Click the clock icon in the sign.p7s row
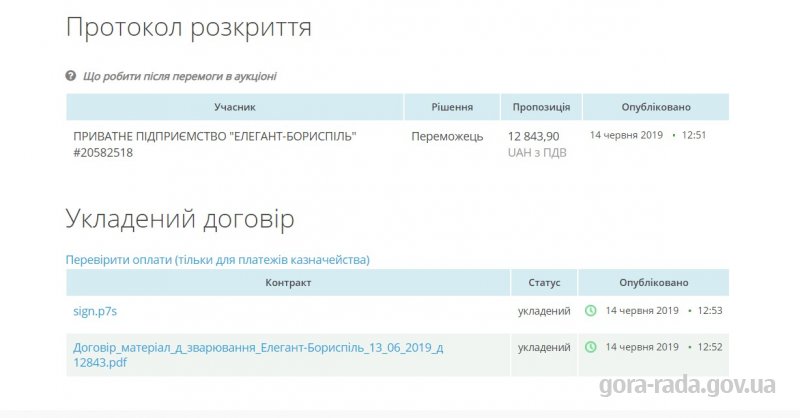 click(x=590, y=310)
